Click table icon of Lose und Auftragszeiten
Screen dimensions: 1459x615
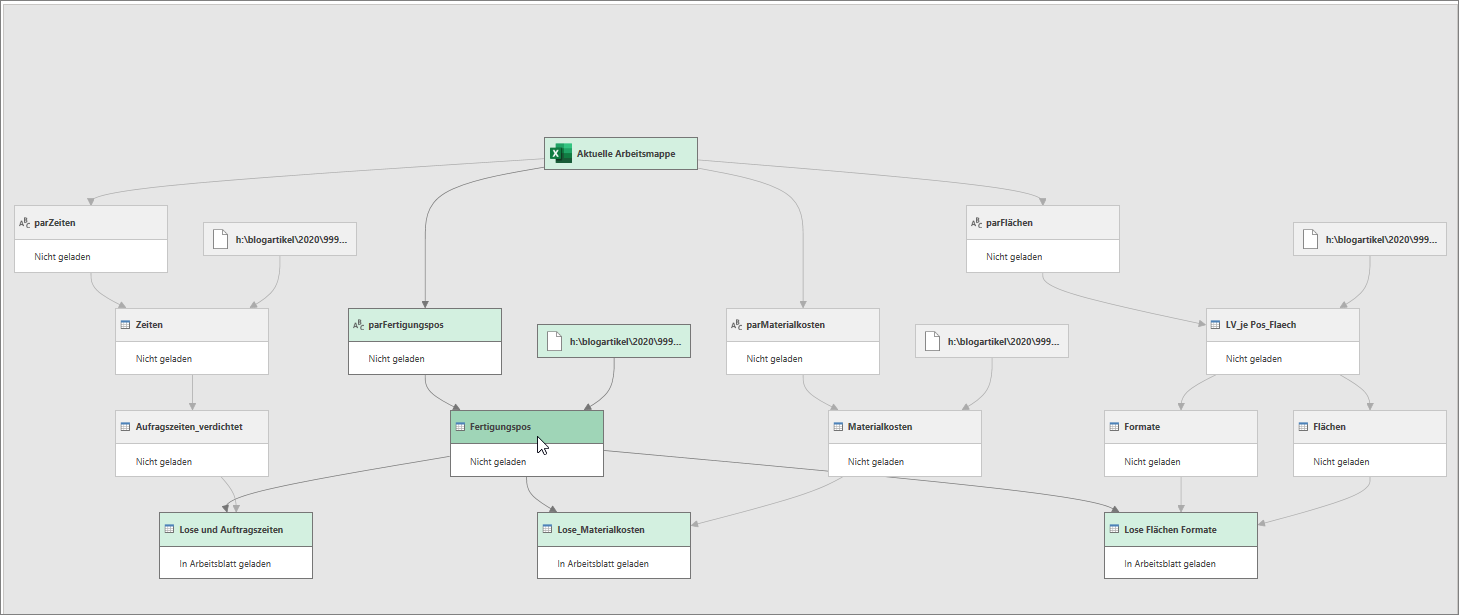point(170,529)
